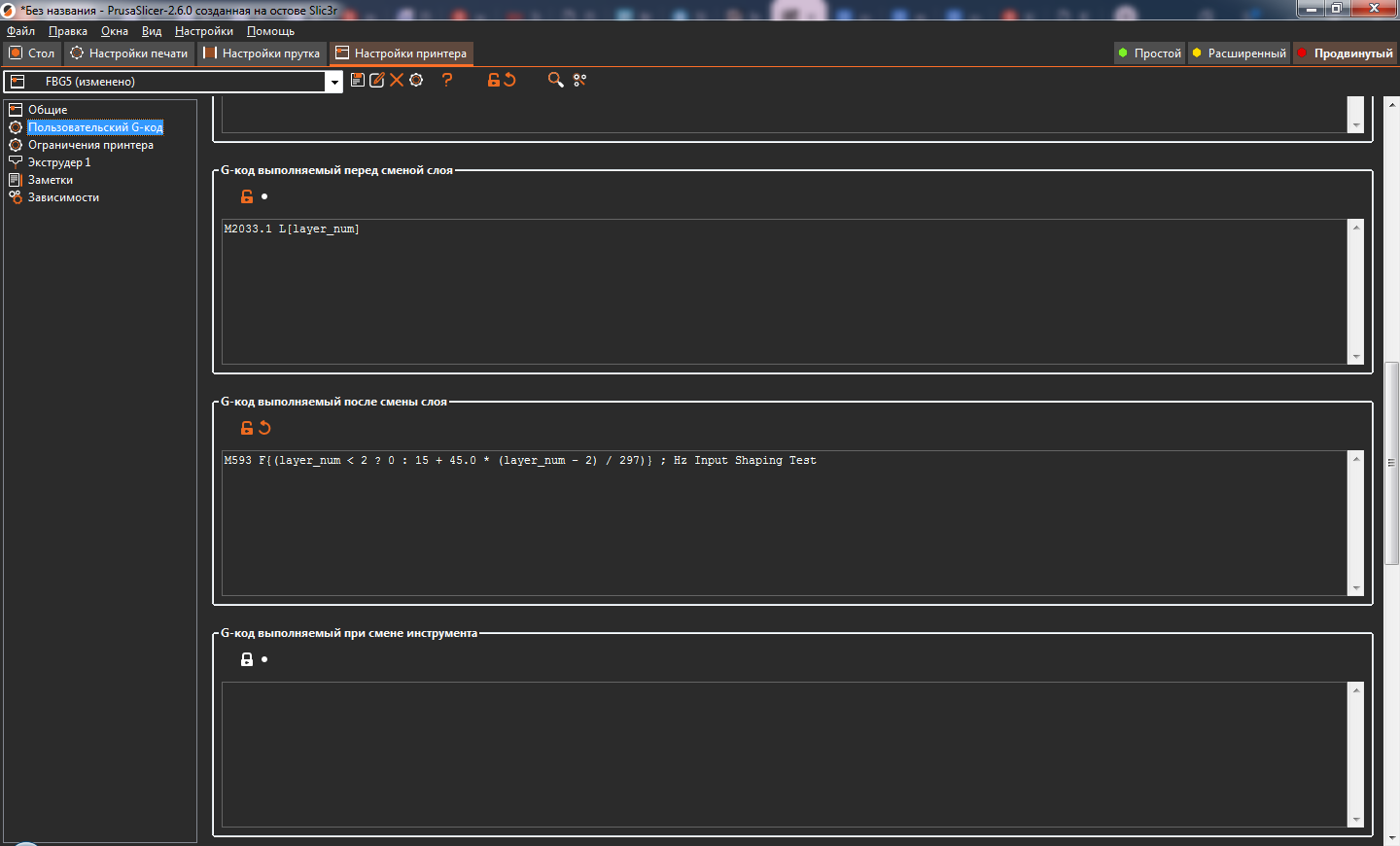Open Экструдер 1 settings page
The width and height of the screenshot is (1400, 846).
point(59,162)
